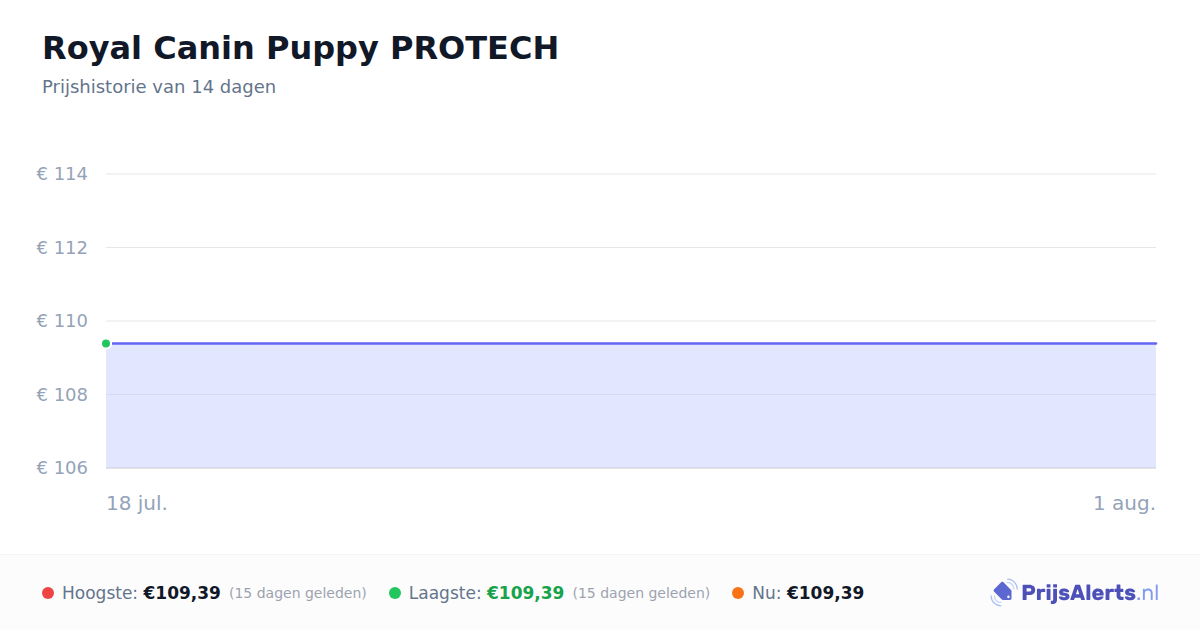This screenshot has height=630, width=1200.
Task: Click the green Laagste €109,39 price value
Action: click(x=525, y=593)
